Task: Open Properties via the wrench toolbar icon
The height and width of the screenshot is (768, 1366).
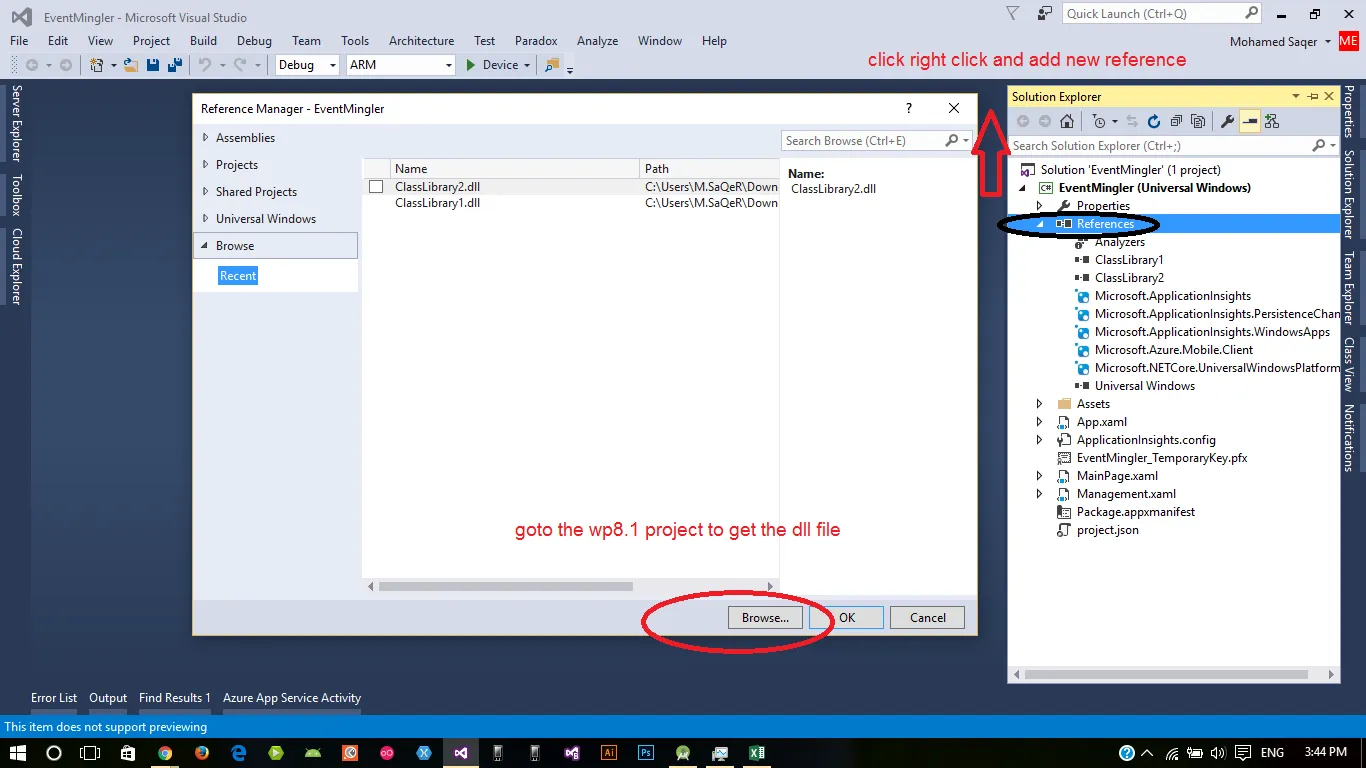Action: pos(1228,121)
